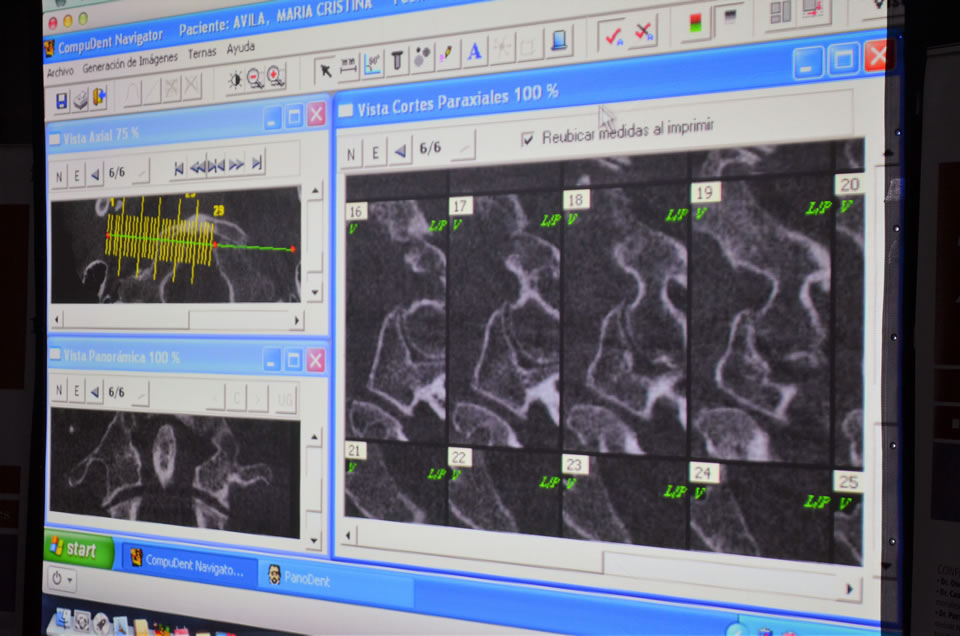This screenshot has width=960, height=636.
Task: Select the text annotation (A) tool
Action: [x=474, y=51]
